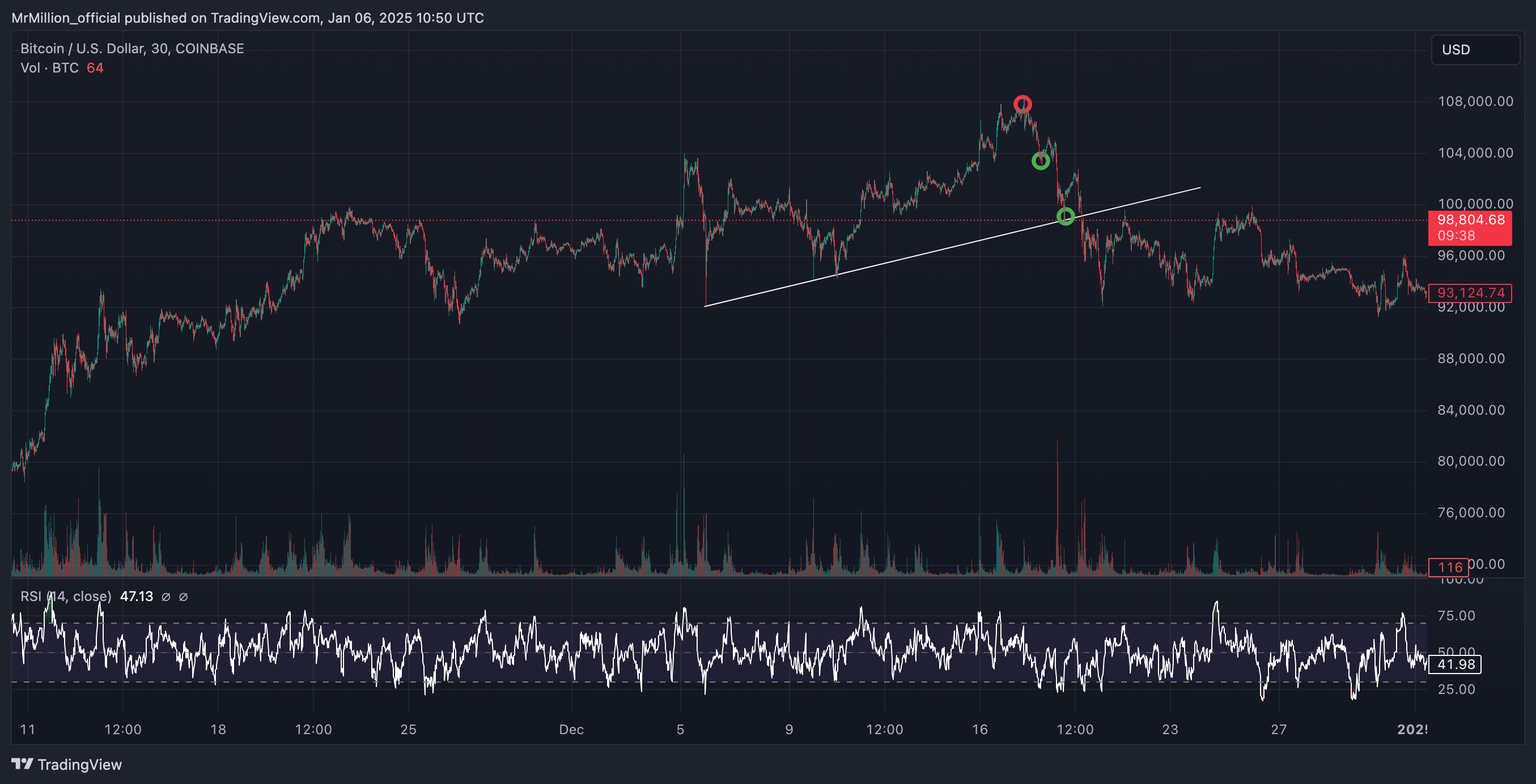This screenshot has width=1536, height=784.
Task: Click the 5 date label on the time axis
Action: coord(680,730)
